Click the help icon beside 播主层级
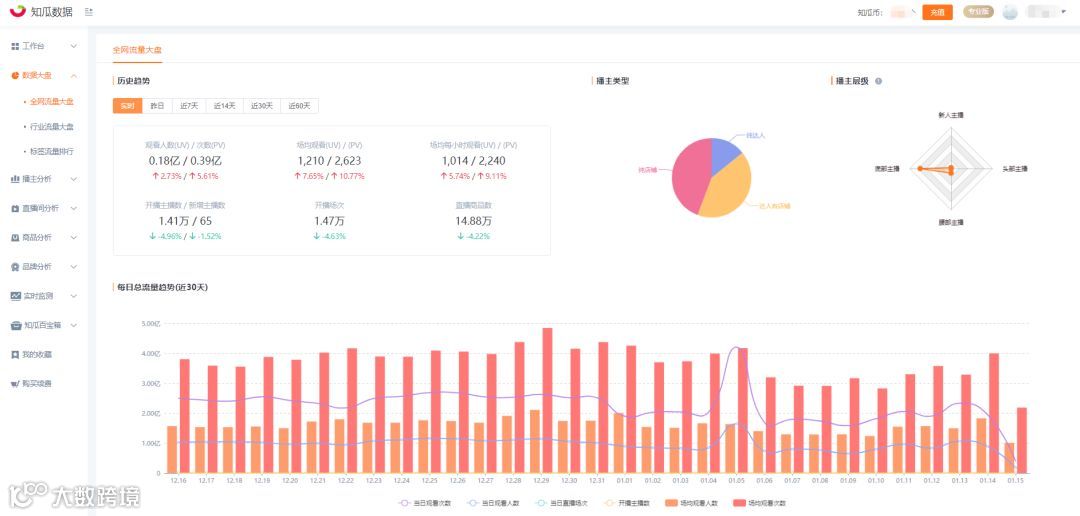The height and width of the screenshot is (516, 1080). 878,81
